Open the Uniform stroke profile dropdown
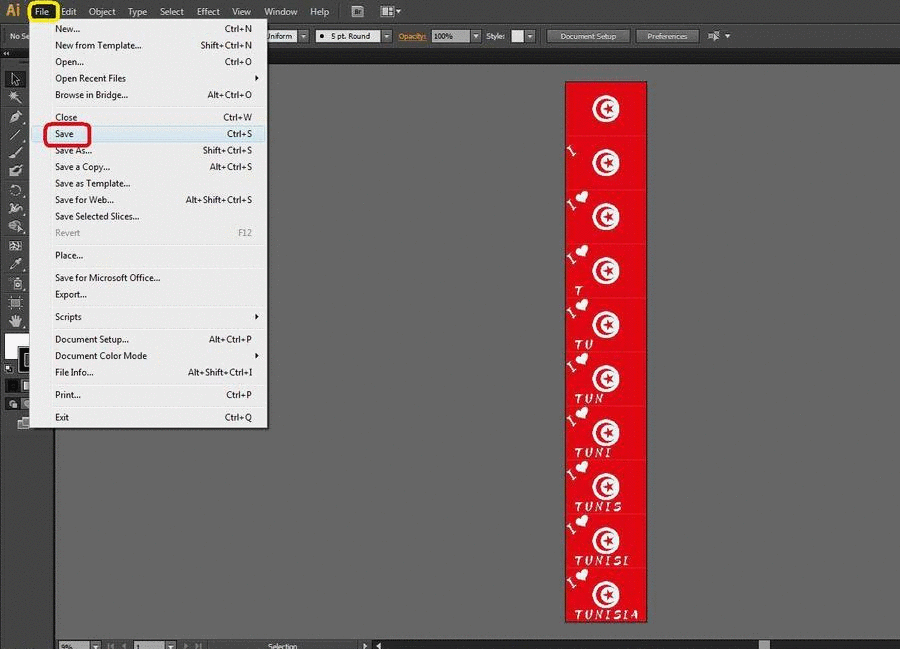The image size is (900, 649). [x=304, y=36]
